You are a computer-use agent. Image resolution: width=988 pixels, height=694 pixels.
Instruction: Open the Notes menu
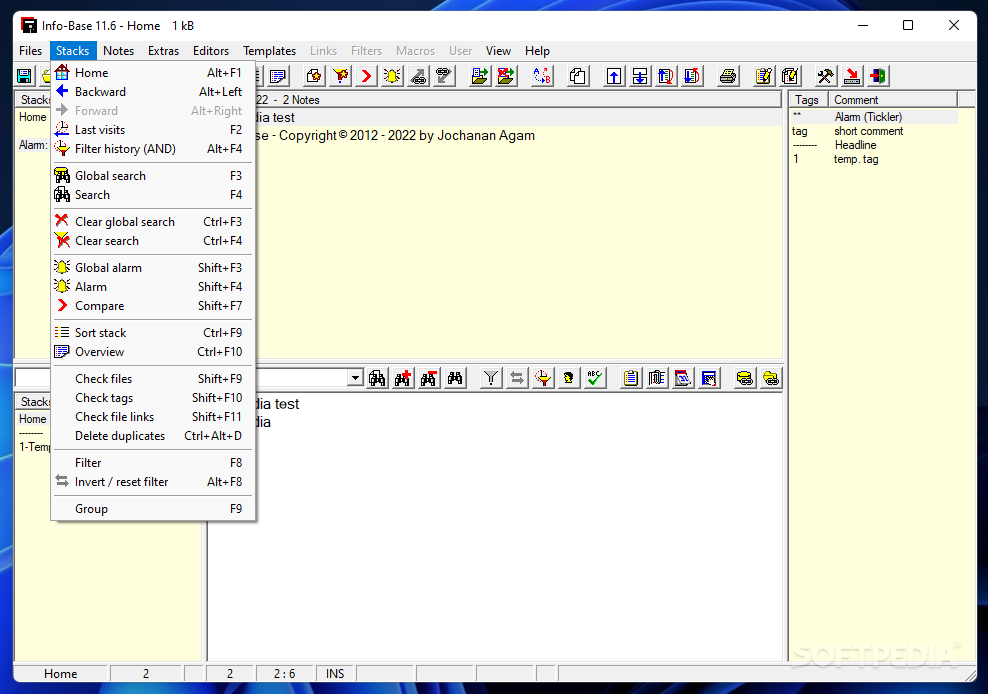pyautogui.click(x=118, y=51)
